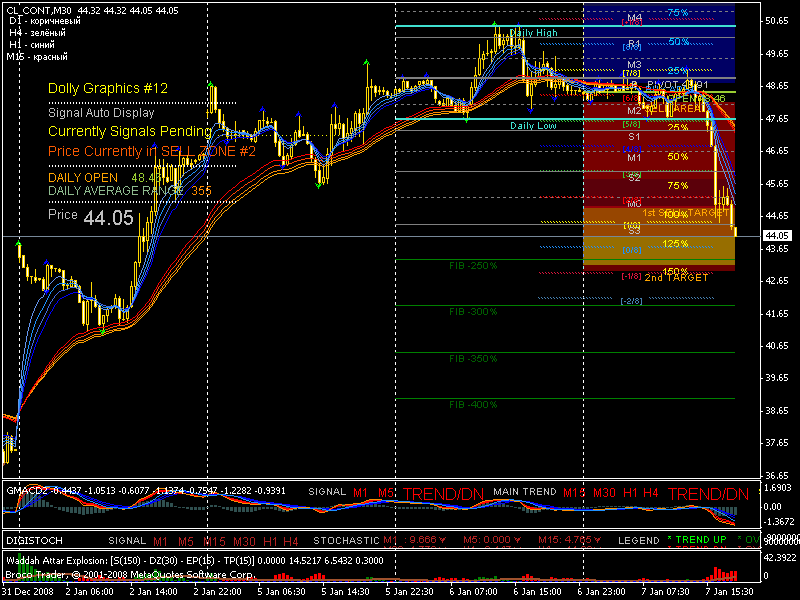
Task: Click the FIB -250% level label
Action: pyautogui.click(x=473, y=266)
